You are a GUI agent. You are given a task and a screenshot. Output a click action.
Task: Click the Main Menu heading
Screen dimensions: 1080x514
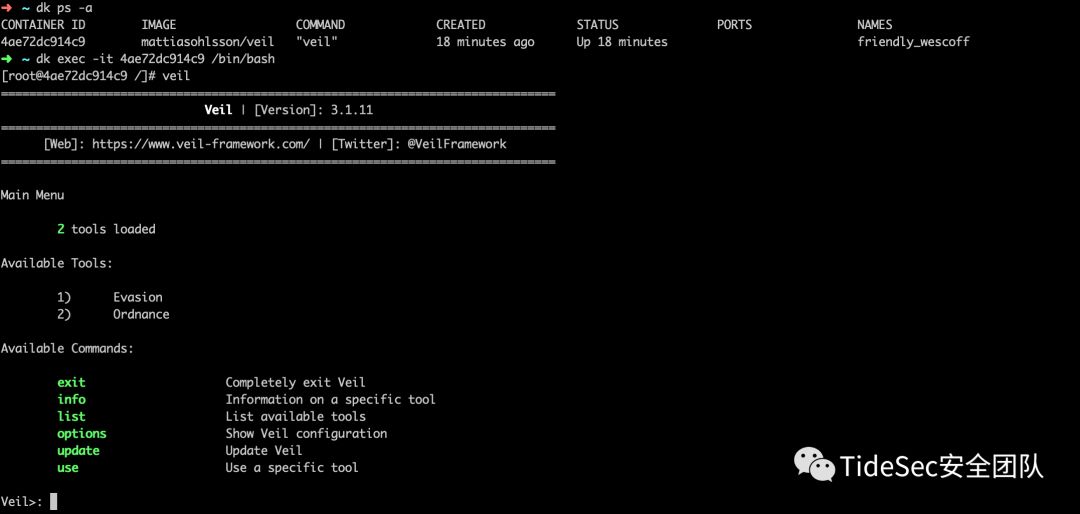(32, 195)
